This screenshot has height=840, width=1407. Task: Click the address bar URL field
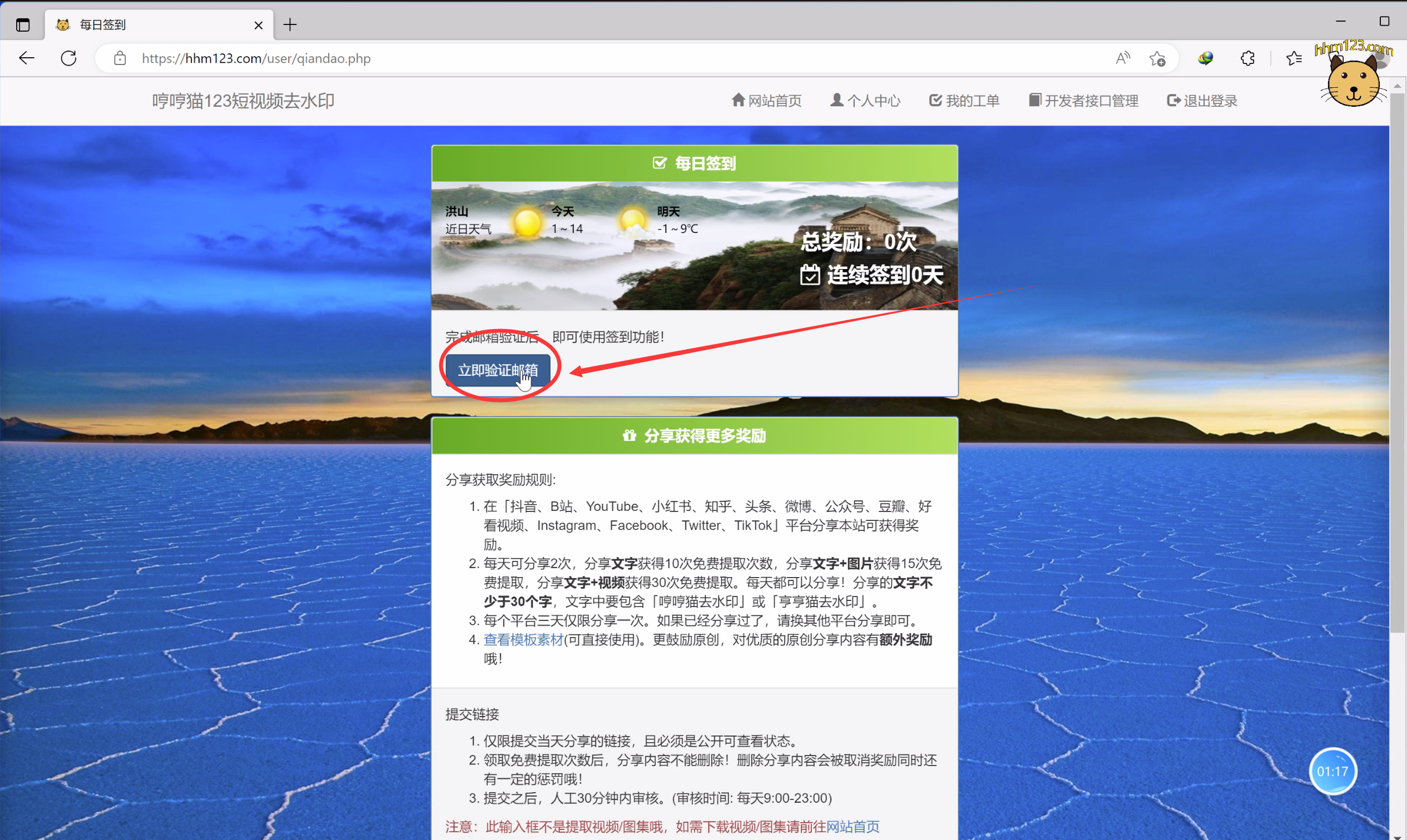tap(509, 58)
